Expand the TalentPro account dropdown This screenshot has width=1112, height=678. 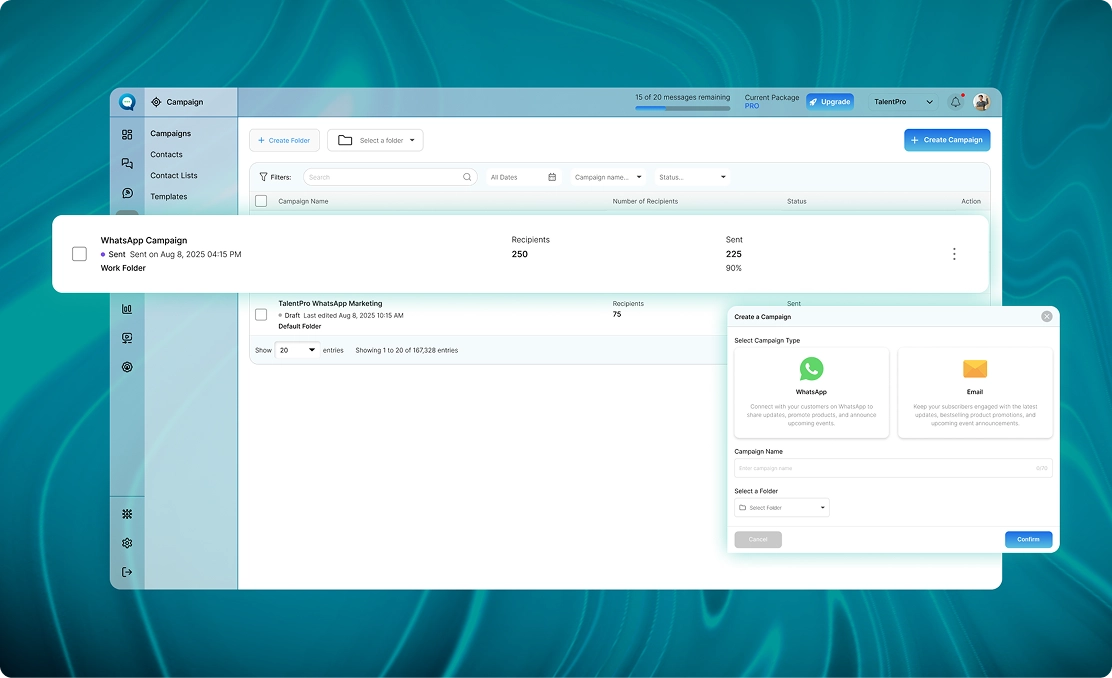tap(903, 102)
